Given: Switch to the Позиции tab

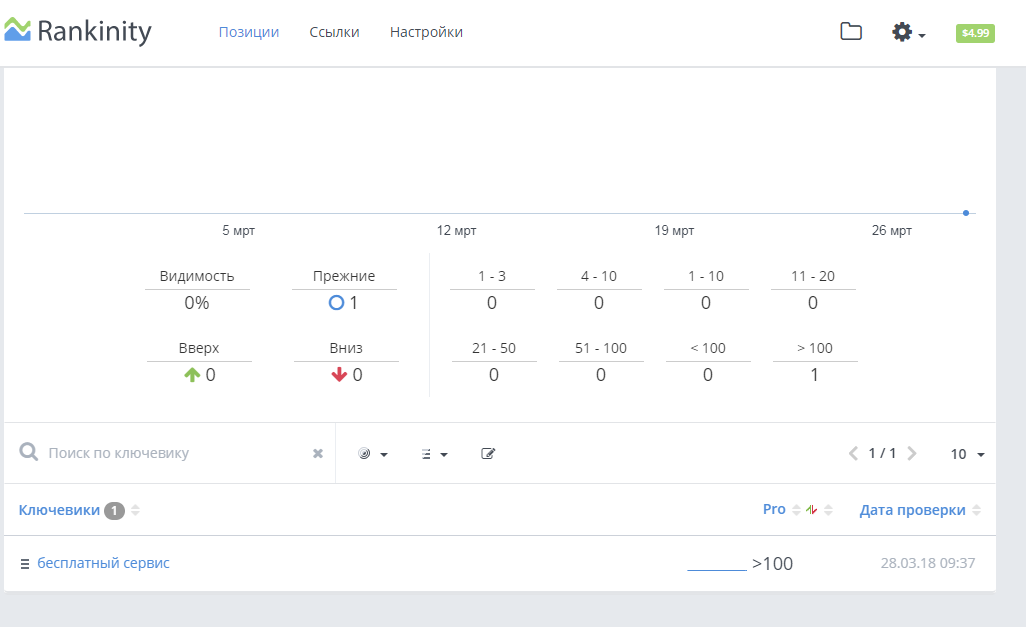Looking at the screenshot, I should click(x=248, y=32).
